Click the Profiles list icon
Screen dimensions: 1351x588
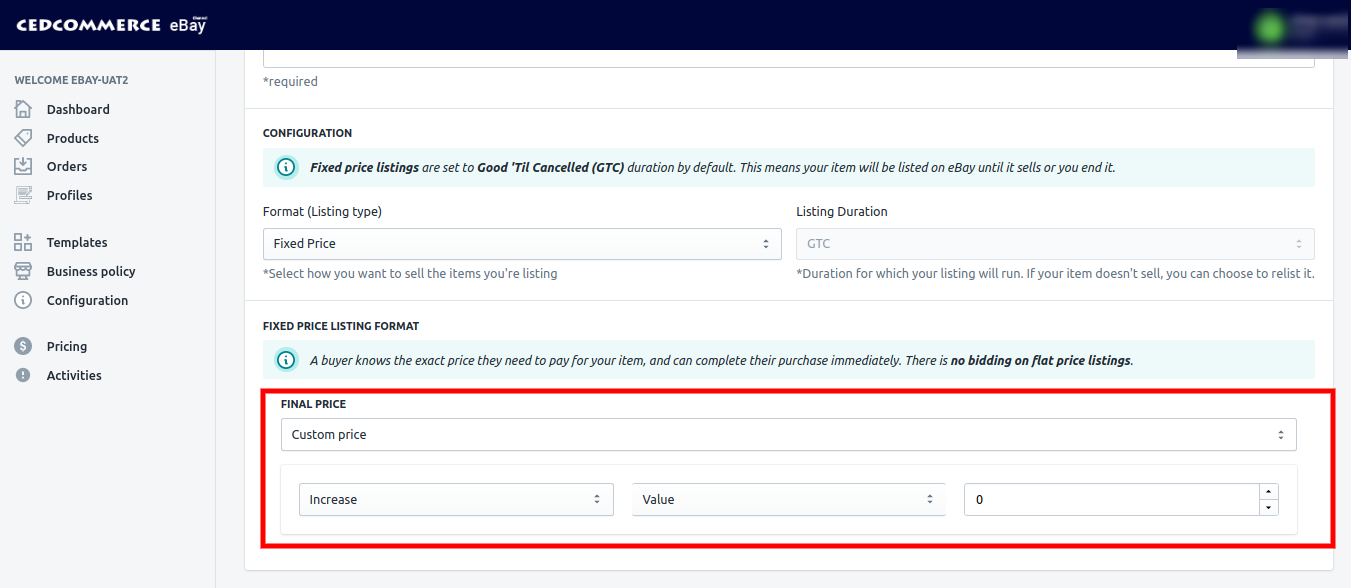pyautogui.click(x=23, y=195)
